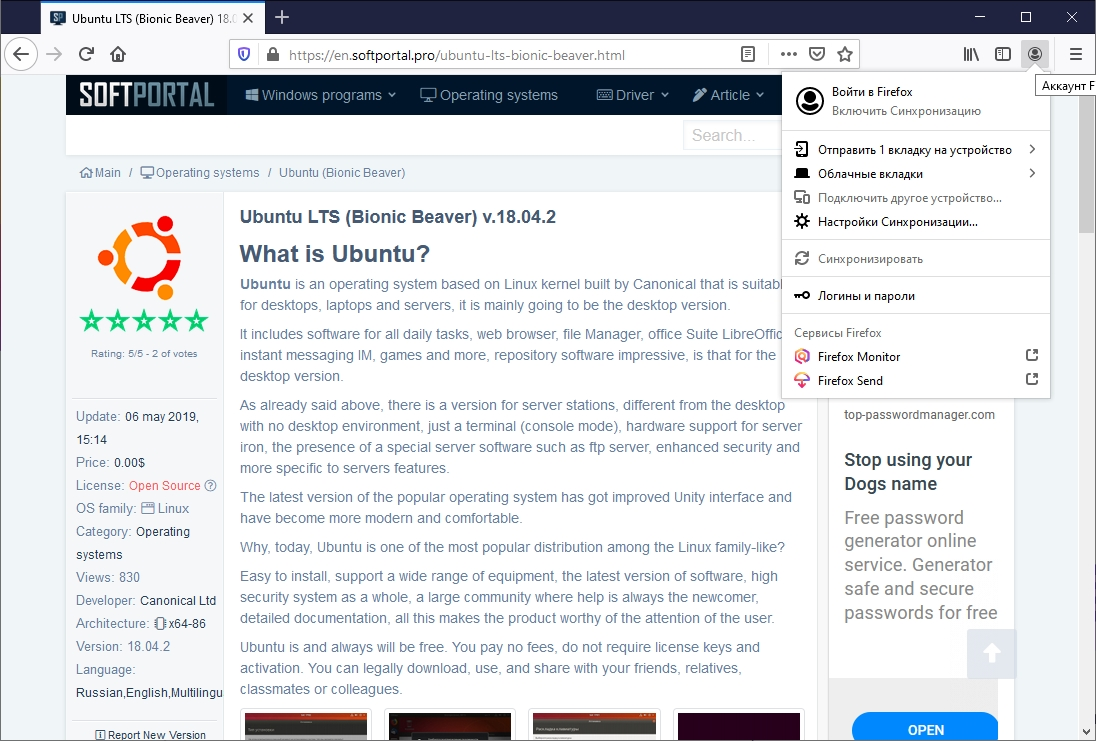Select Войти в Firefox
This screenshot has height=741, width=1096.
(872, 92)
